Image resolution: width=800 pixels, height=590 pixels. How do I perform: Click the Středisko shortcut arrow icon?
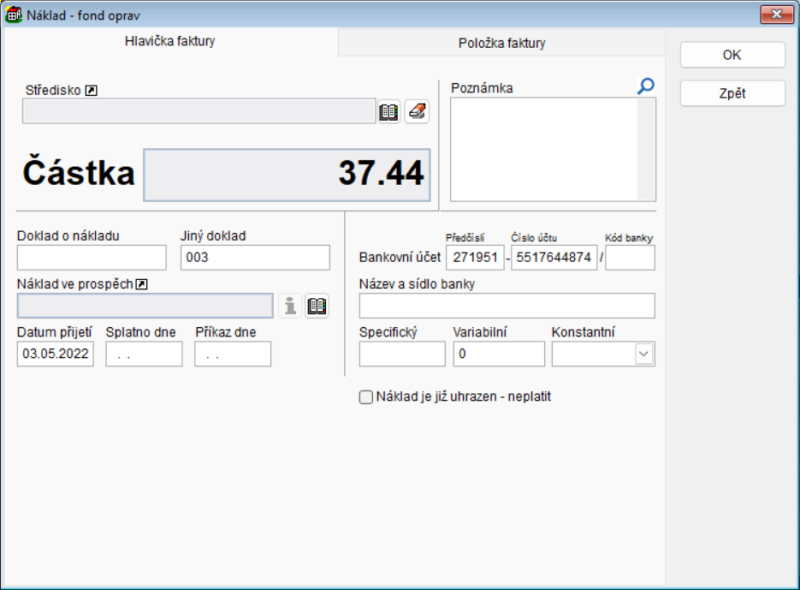[92, 90]
